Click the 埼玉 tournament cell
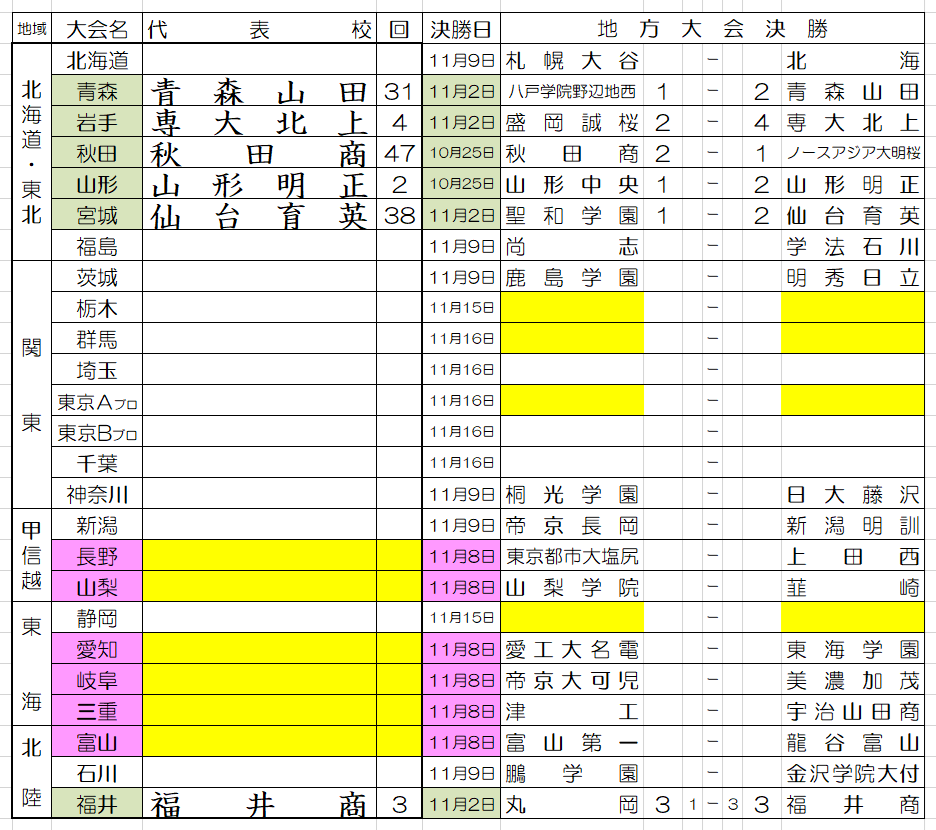The image size is (936, 830). 97,370
